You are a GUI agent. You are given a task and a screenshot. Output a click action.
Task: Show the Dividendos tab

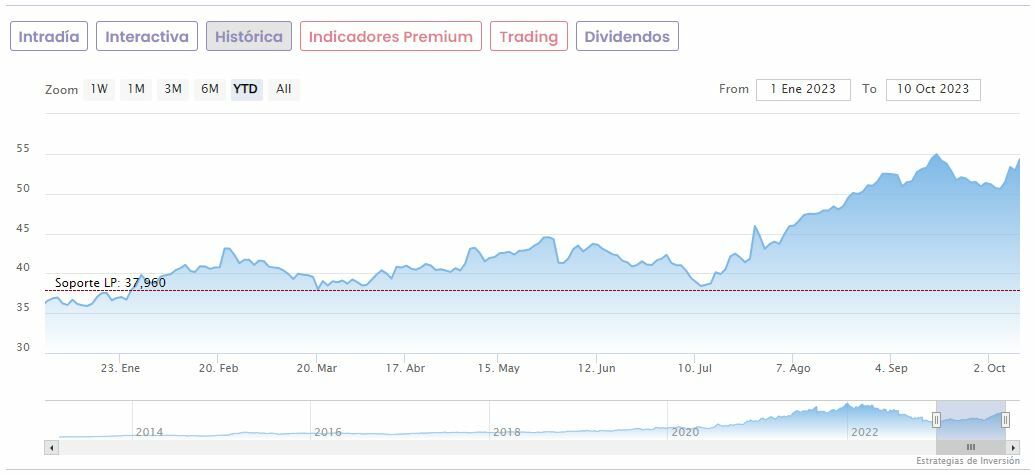[x=627, y=37]
